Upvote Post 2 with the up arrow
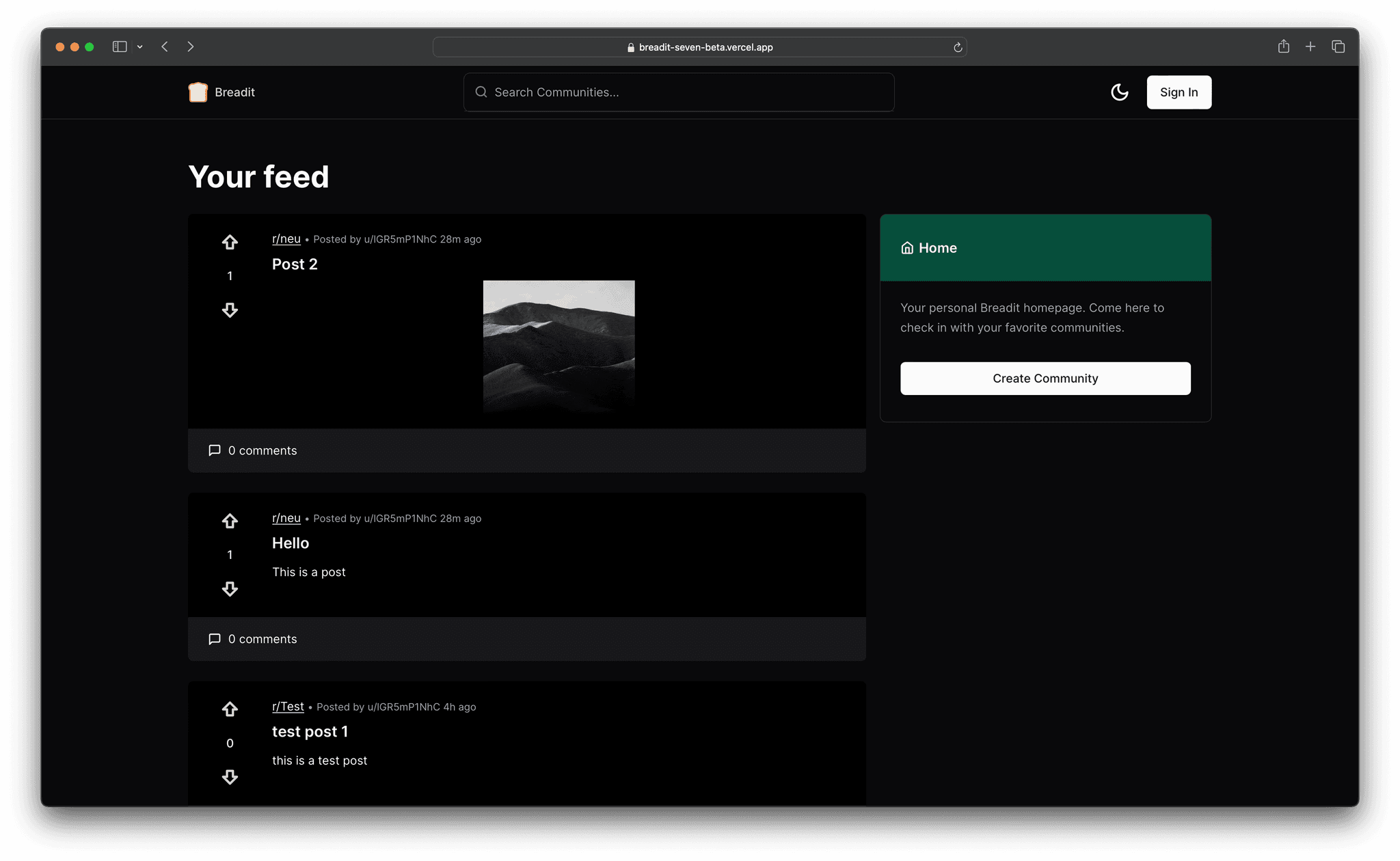1400x861 pixels. point(230,241)
